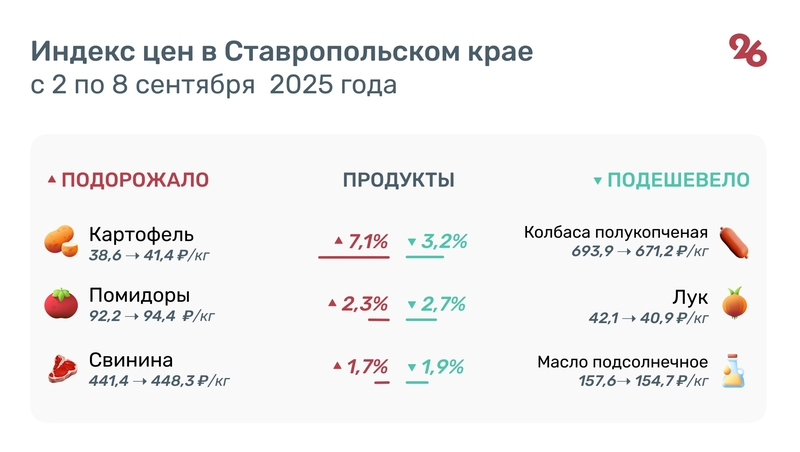Viewport: 800px width, 452px height.
Task: Click the onion icon next to Лук
Action: 735,303
